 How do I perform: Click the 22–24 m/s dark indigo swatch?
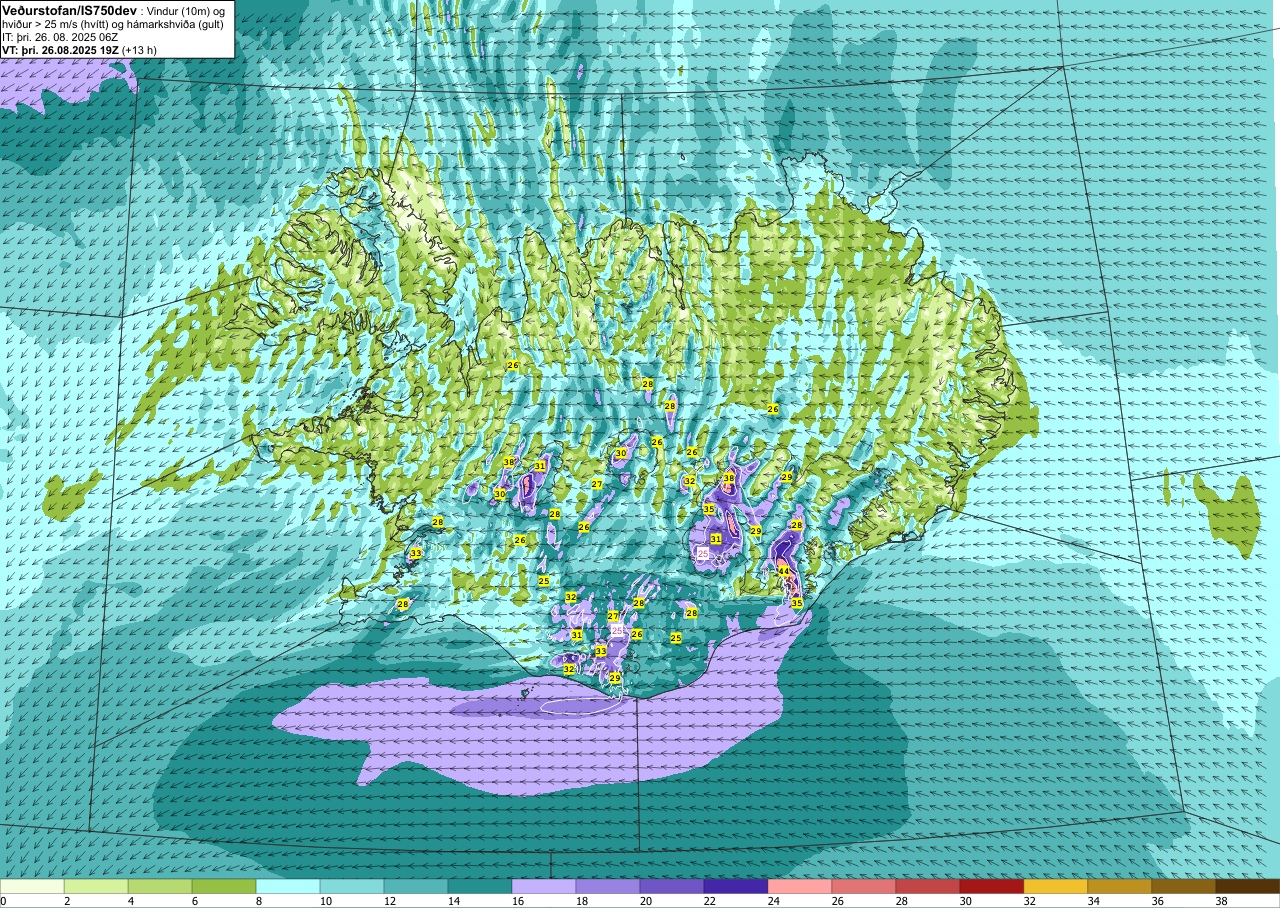click(736, 886)
